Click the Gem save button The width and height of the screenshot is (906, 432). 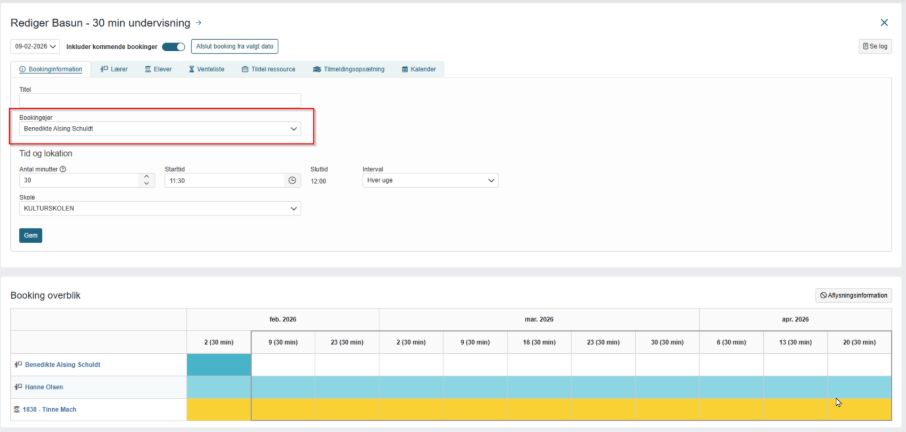point(31,236)
